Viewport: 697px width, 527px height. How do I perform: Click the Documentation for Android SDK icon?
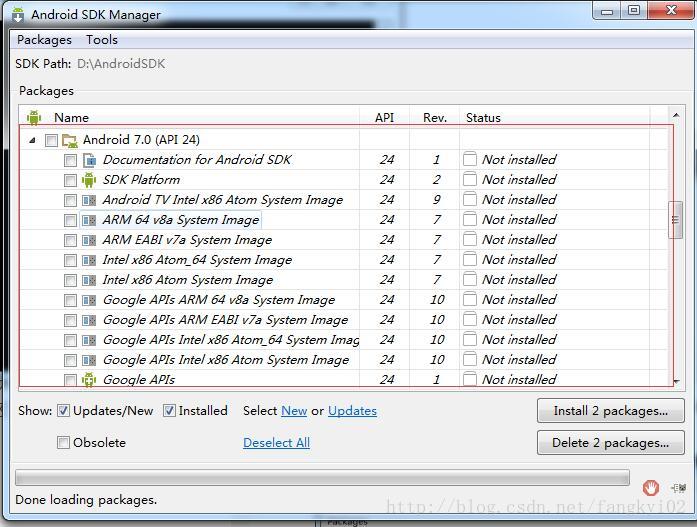coord(89,160)
